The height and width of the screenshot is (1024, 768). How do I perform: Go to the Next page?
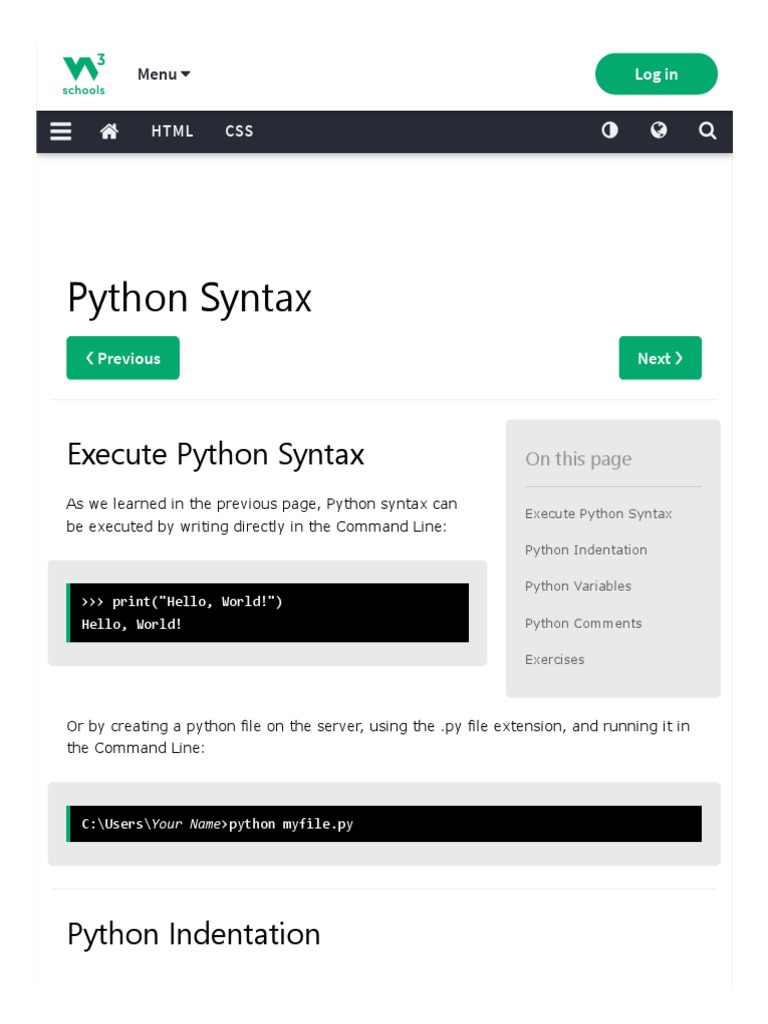tap(660, 358)
